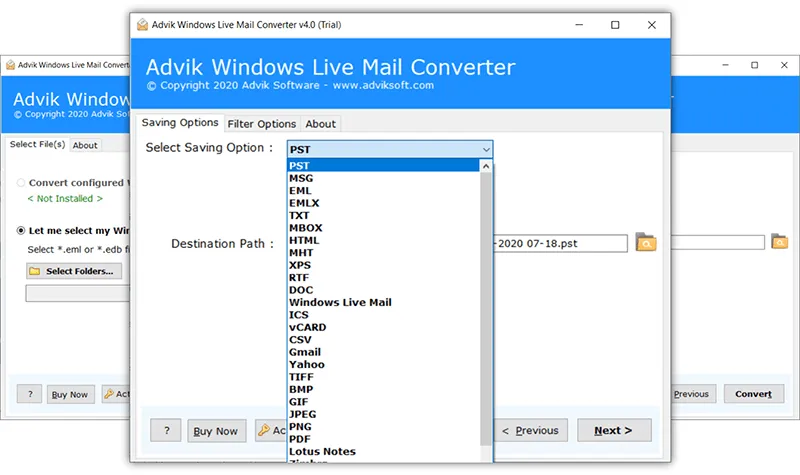Select GIF image format
This screenshot has height=475, width=800.
point(383,402)
